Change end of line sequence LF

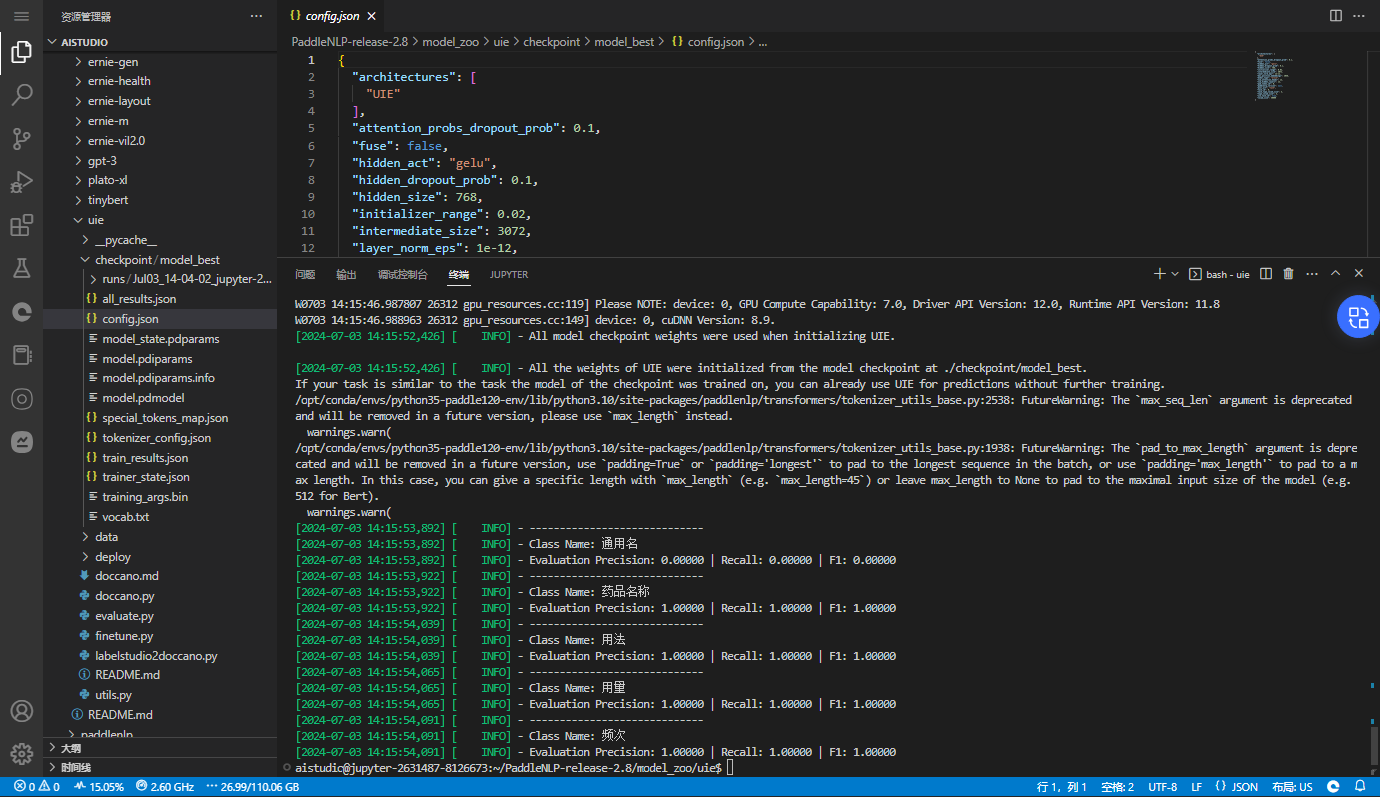[x=1196, y=787]
